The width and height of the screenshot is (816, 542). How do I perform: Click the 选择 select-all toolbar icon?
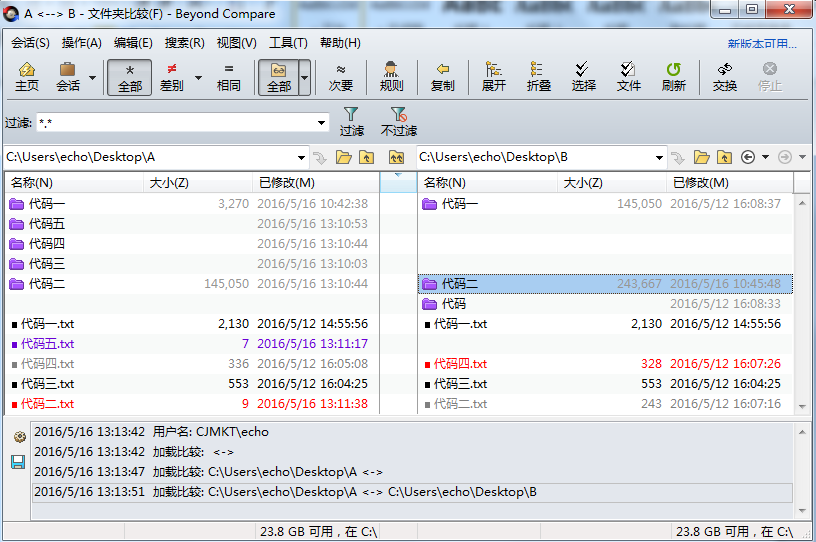tap(583, 77)
